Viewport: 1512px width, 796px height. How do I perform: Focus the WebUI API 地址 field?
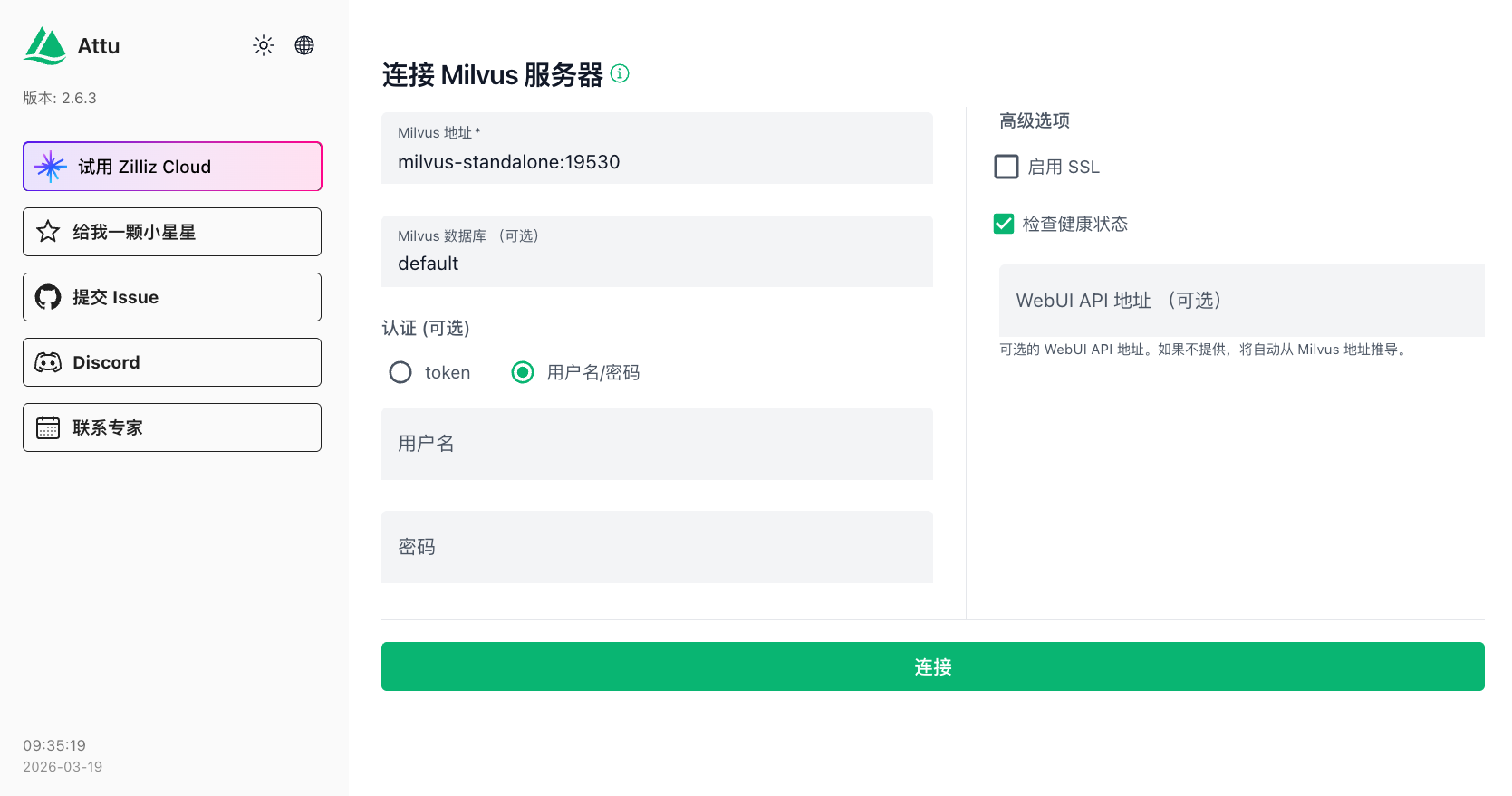coord(1241,301)
